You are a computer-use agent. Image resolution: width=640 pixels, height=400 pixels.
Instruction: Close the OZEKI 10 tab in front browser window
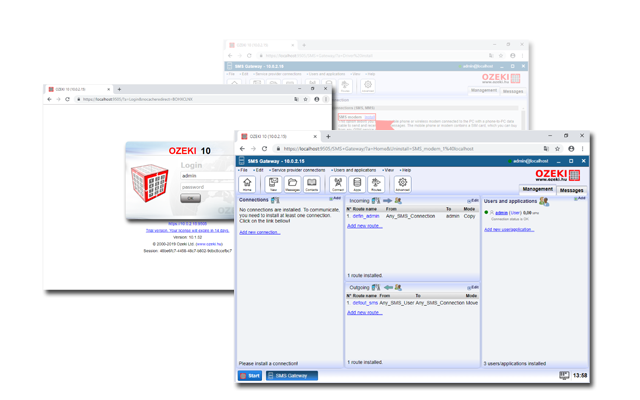(x=315, y=136)
